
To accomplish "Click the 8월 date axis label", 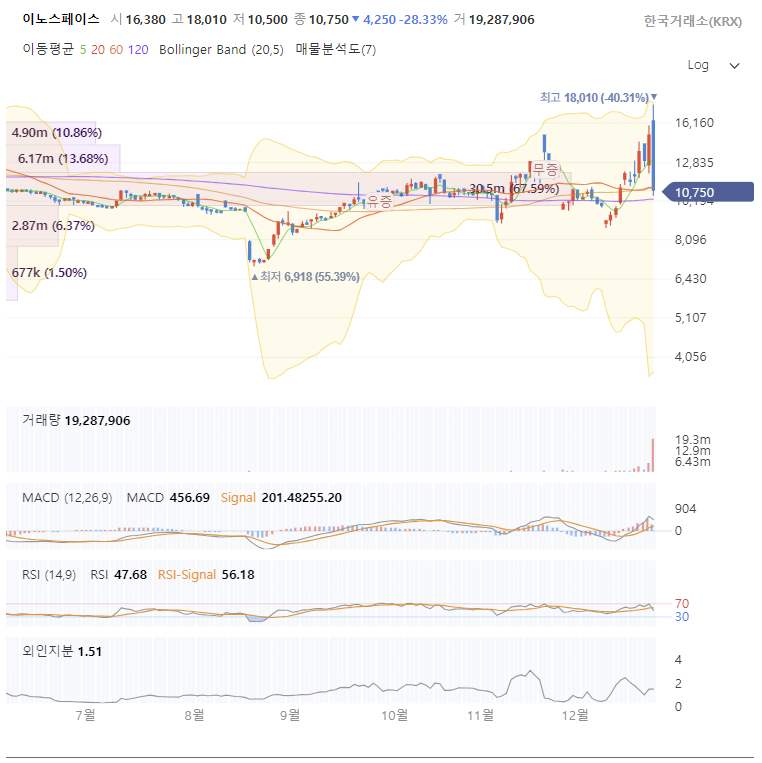I will [194, 715].
